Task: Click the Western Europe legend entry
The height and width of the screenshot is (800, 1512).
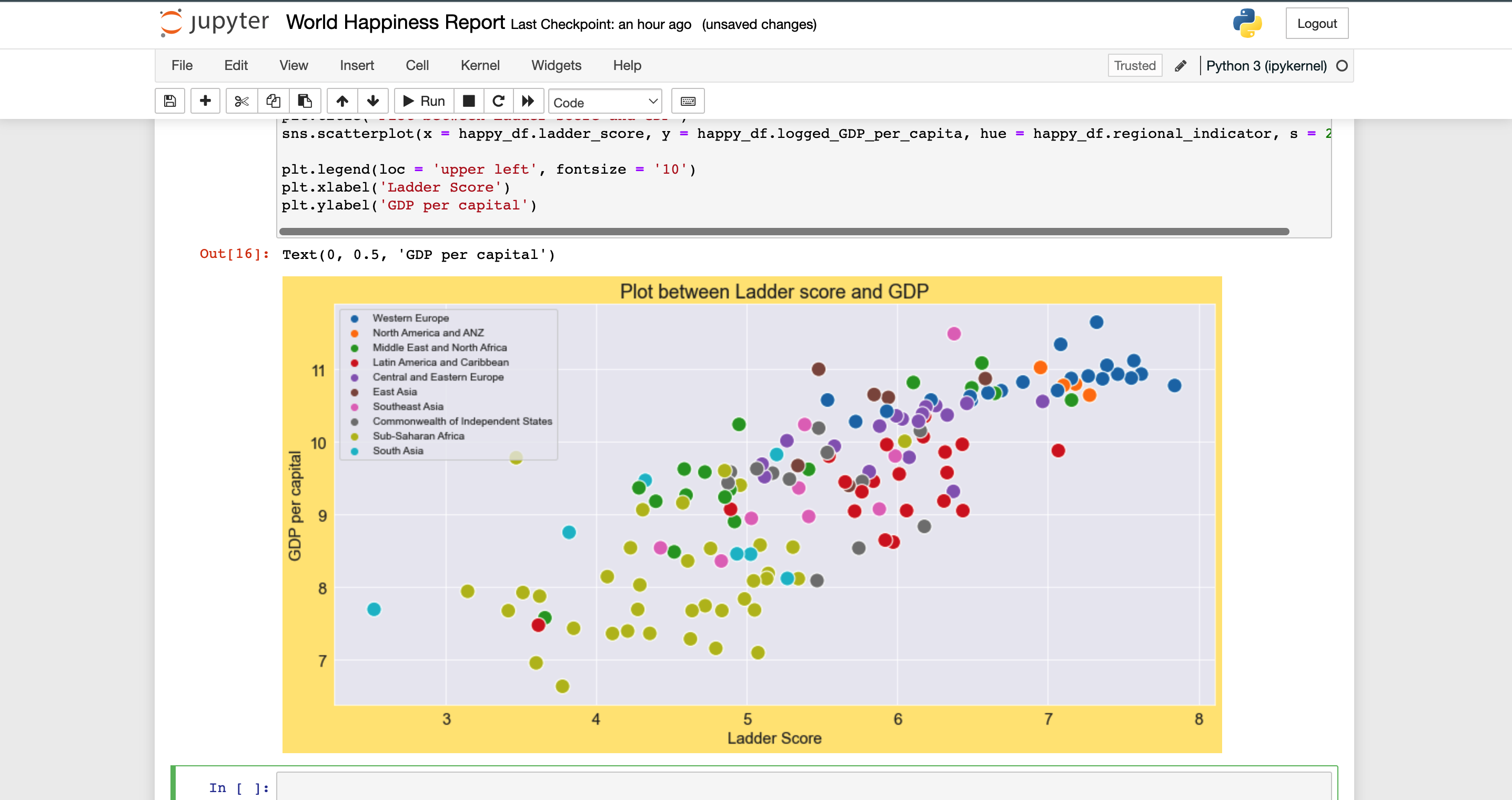Action: [410, 318]
